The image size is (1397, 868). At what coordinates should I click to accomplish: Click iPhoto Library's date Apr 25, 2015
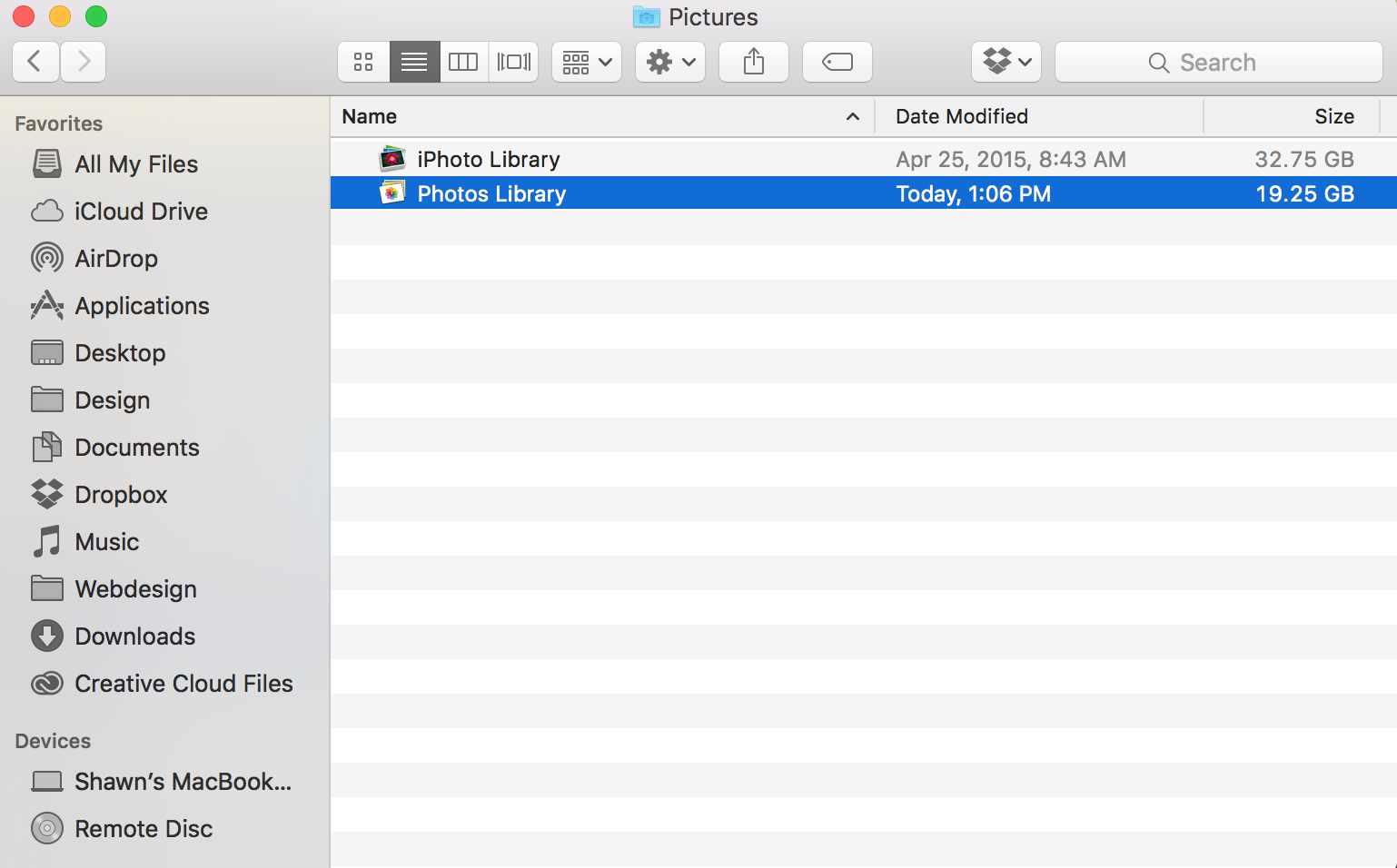click(x=1011, y=159)
